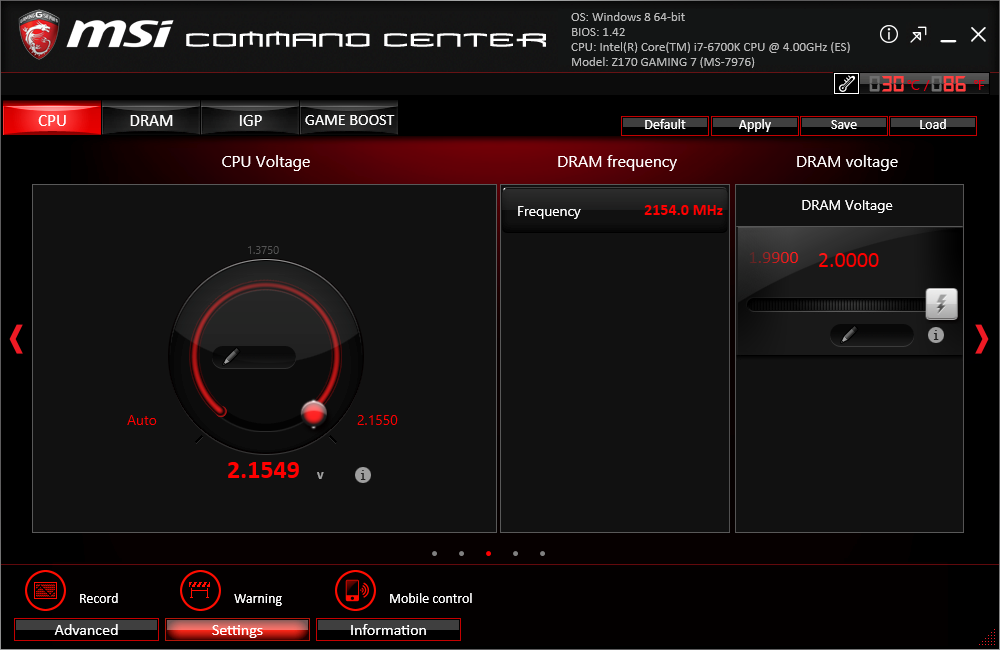Open the Record icon

[45, 591]
